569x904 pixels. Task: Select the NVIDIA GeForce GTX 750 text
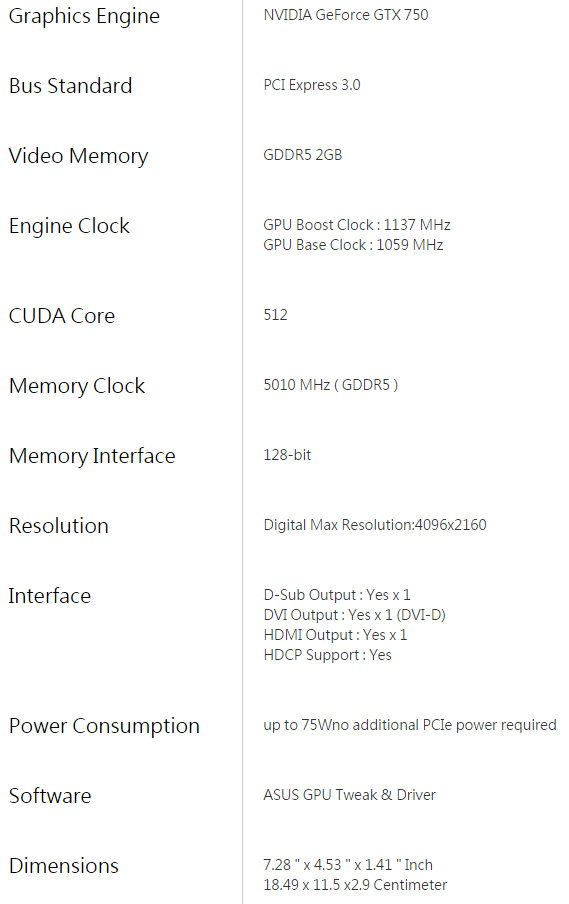point(346,14)
